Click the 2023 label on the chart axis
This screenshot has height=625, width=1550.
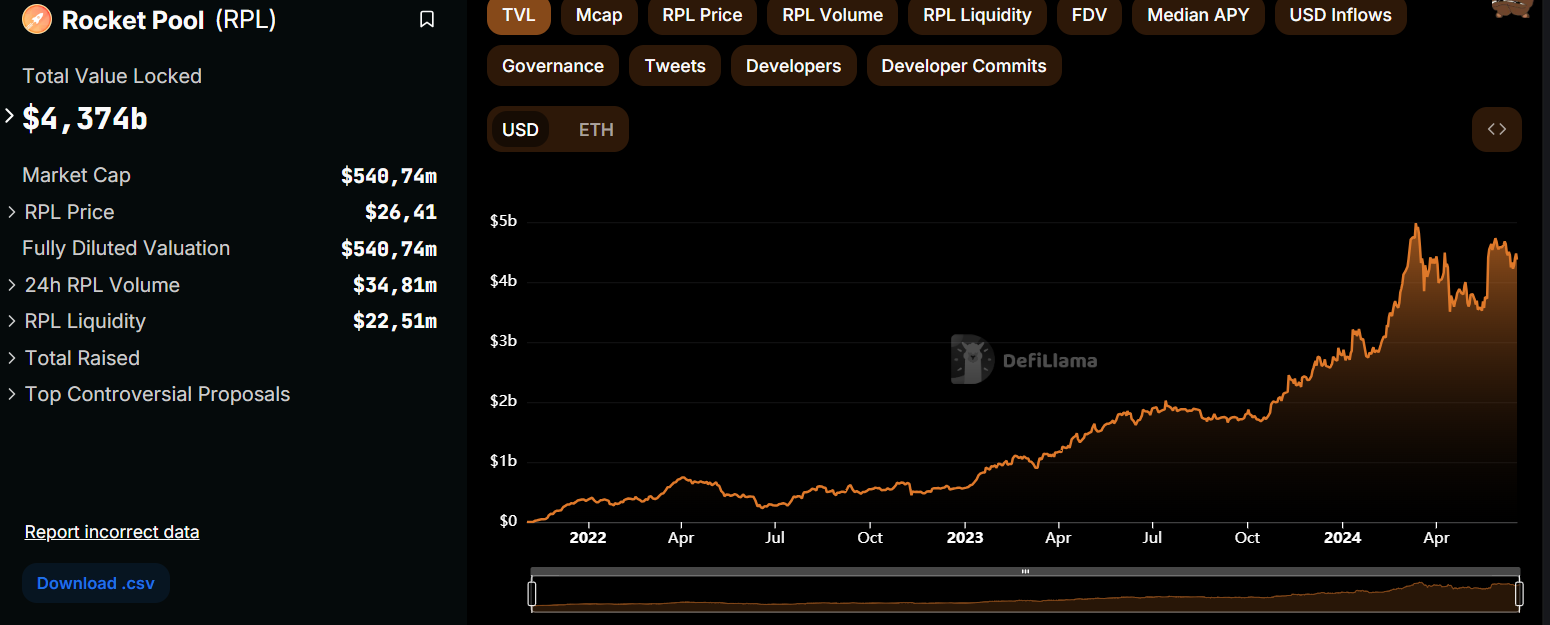tap(965, 537)
